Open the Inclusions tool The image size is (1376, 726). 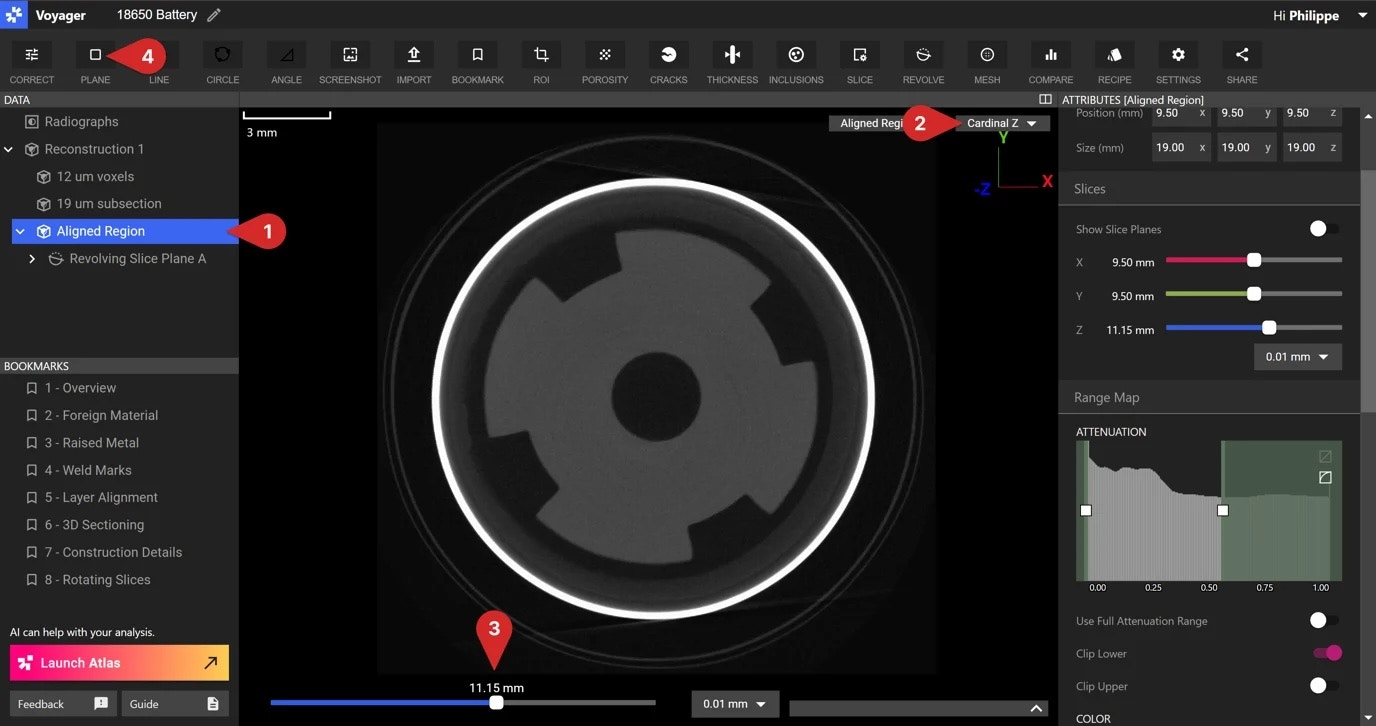pyautogui.click(x=796, y=56)
